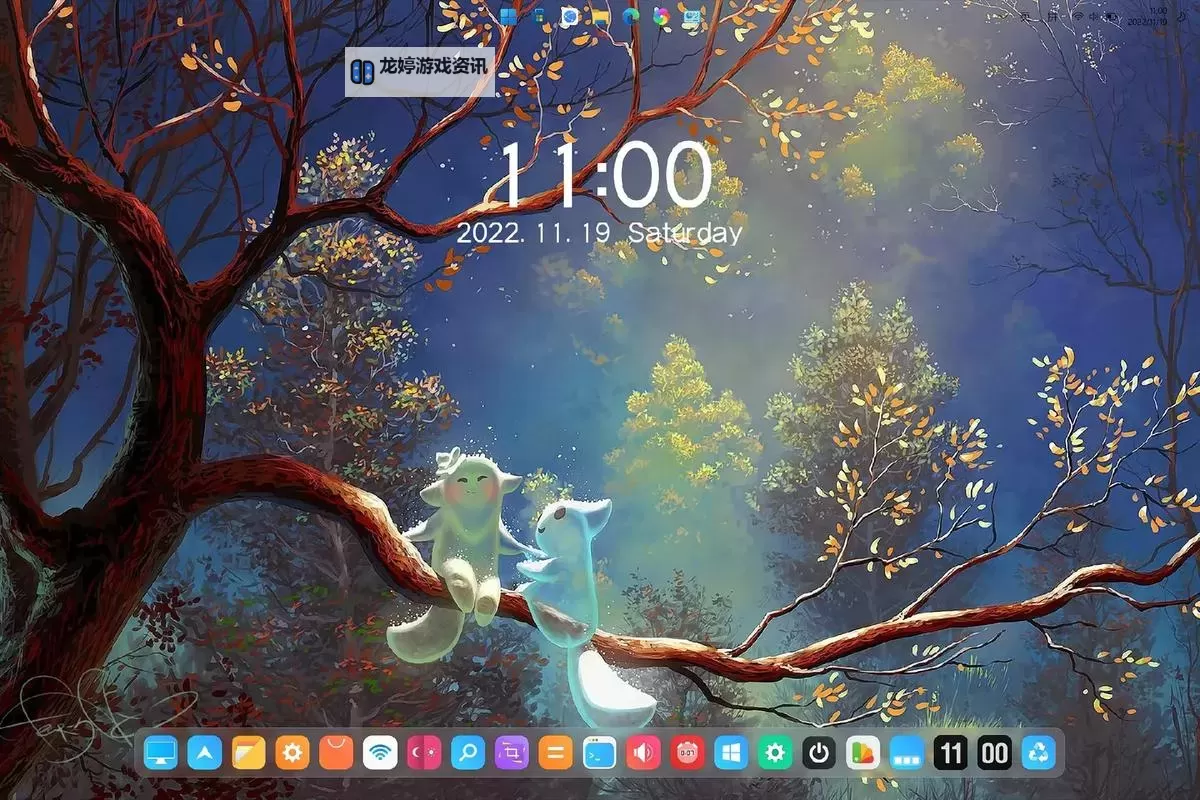The height and width of the screenshot is (800, 1200).
Task: Open the Wi-Fi icon in the dock
Action: pos(380,752)
